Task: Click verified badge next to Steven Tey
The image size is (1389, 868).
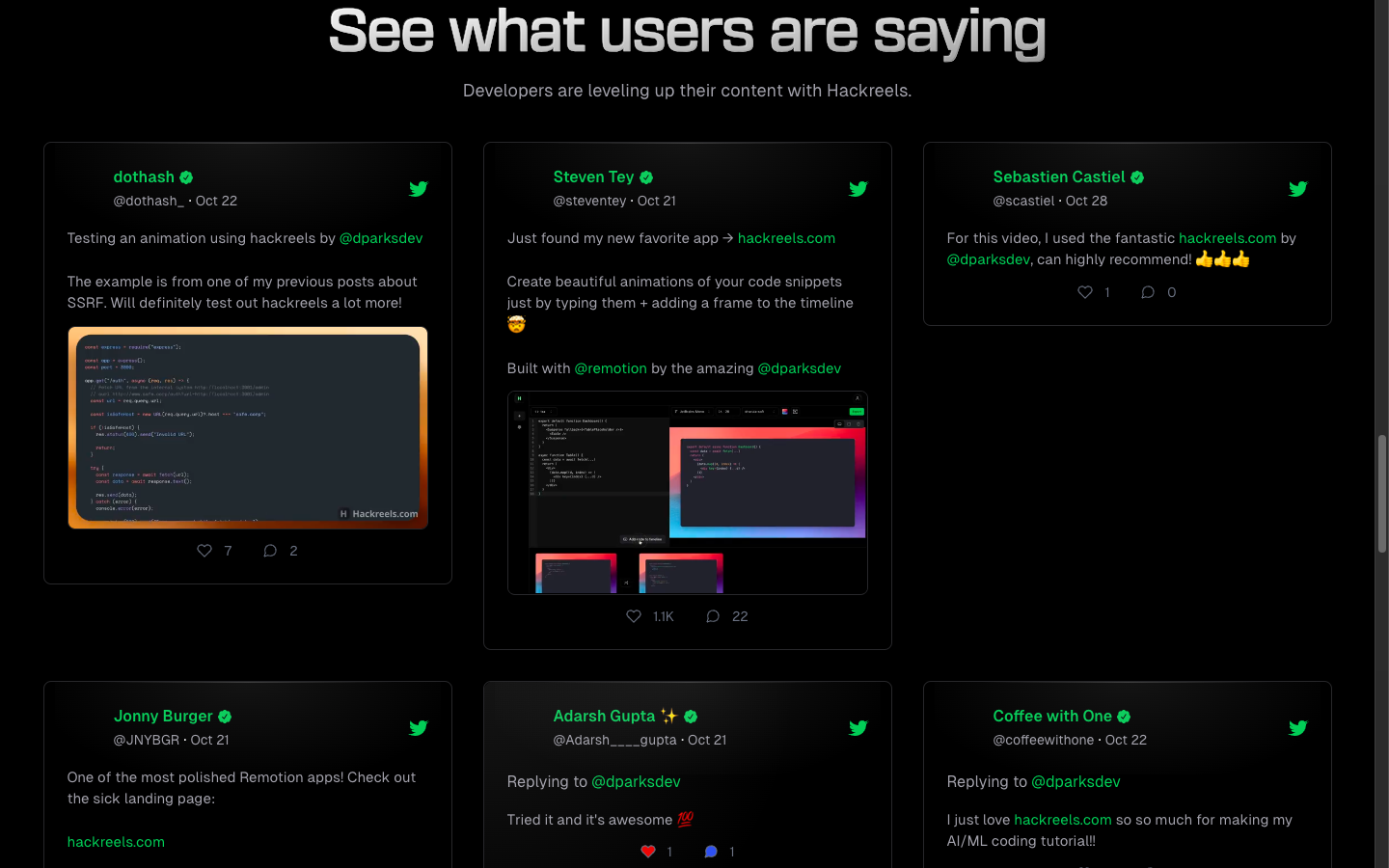Action: click(x=646, y=177)
